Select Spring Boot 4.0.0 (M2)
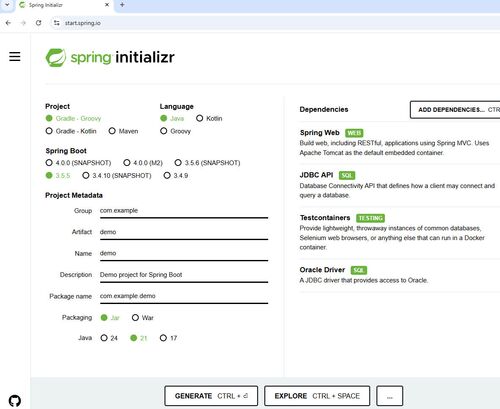 pyautogui.click(x=143, y=163)
